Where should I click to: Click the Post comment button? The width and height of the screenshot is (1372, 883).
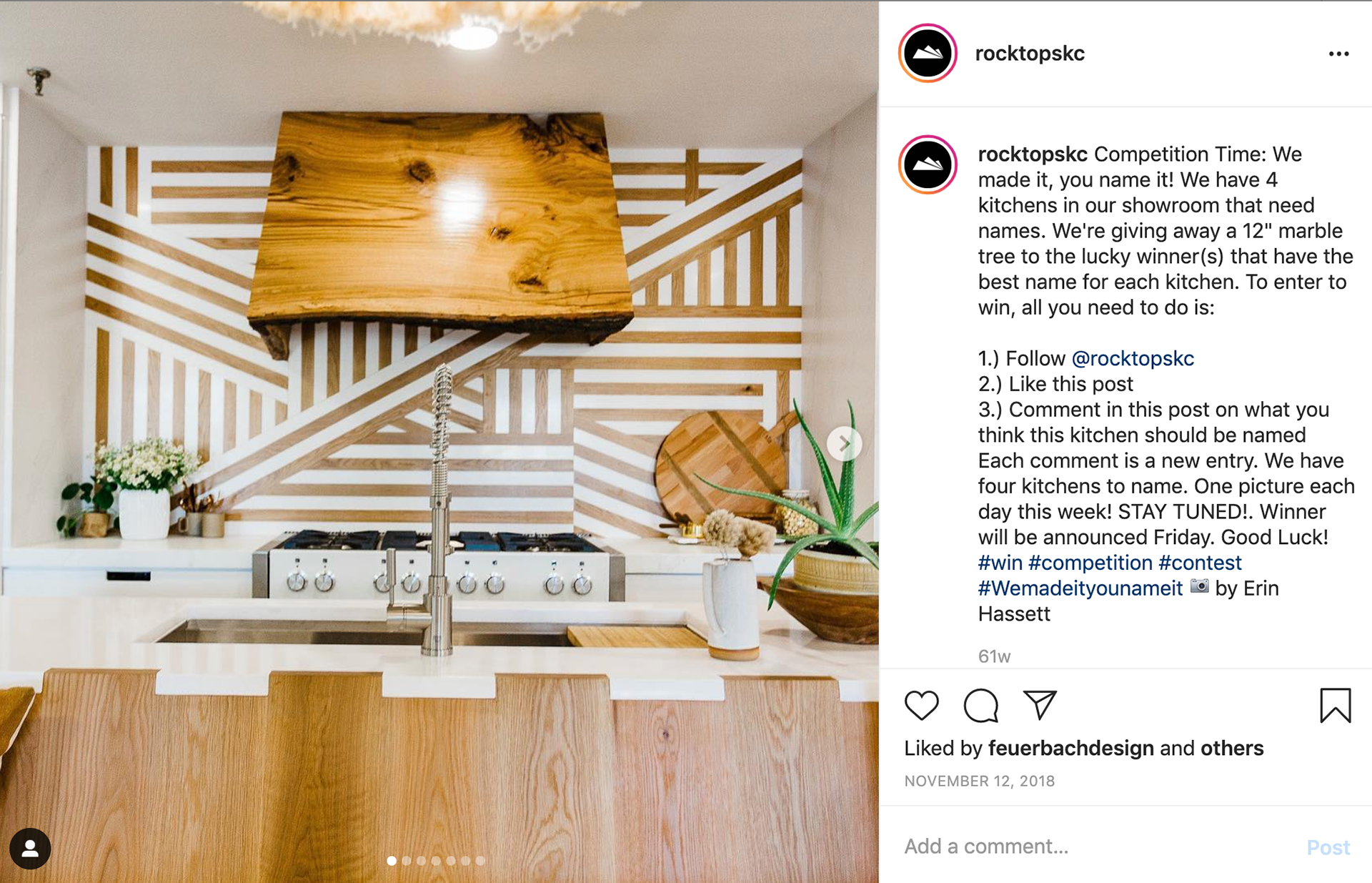click(1328, 847)
